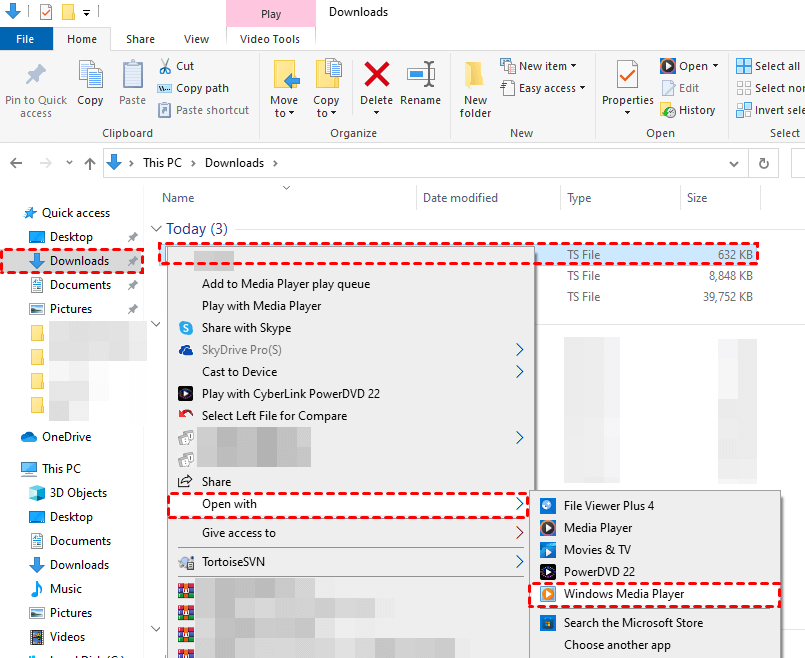
Task: Open Quick Access Toolbar customize dropdown
Action: [86, 12]
